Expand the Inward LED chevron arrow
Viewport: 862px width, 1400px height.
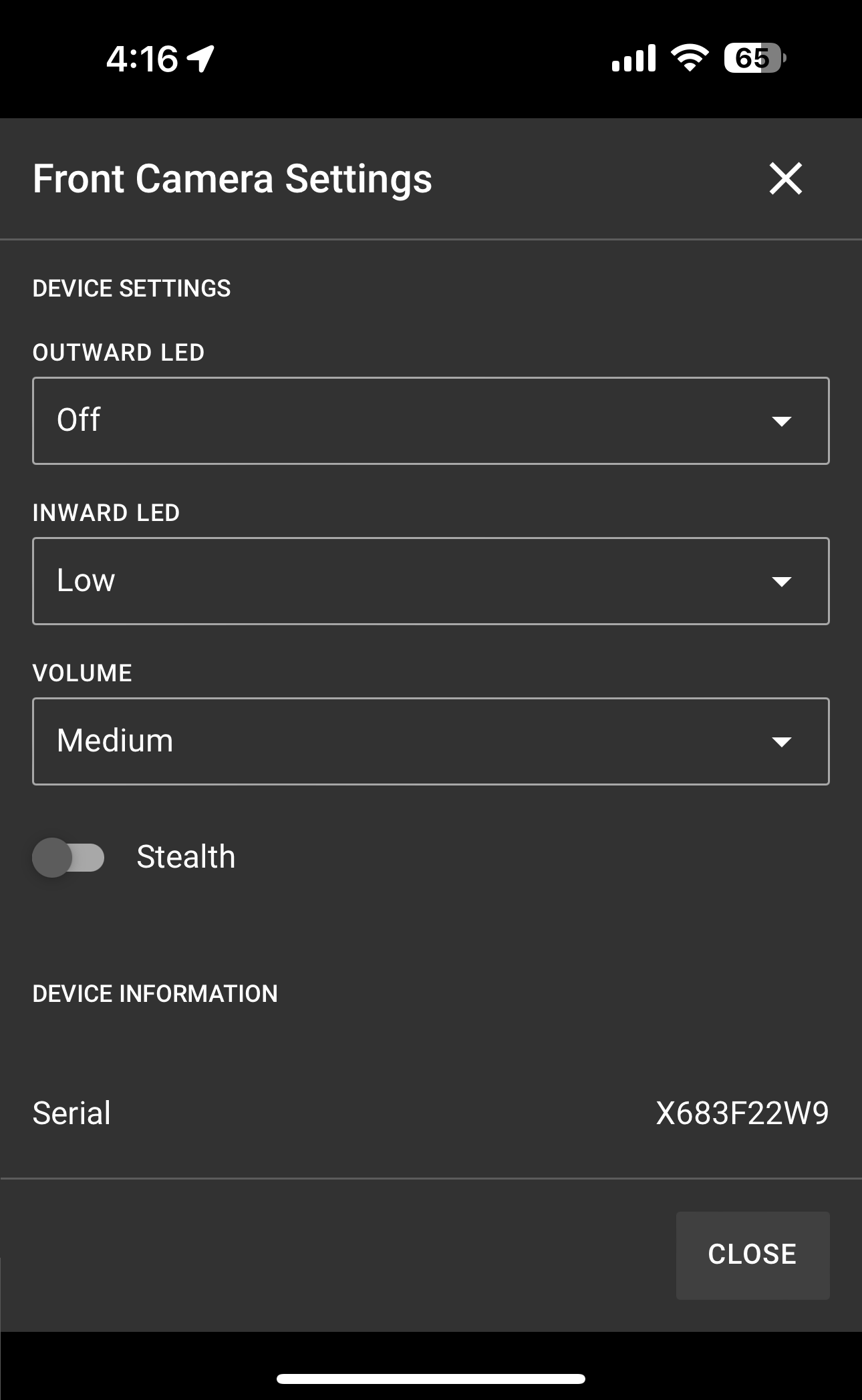pyautogui.click(x=783, y=582)
